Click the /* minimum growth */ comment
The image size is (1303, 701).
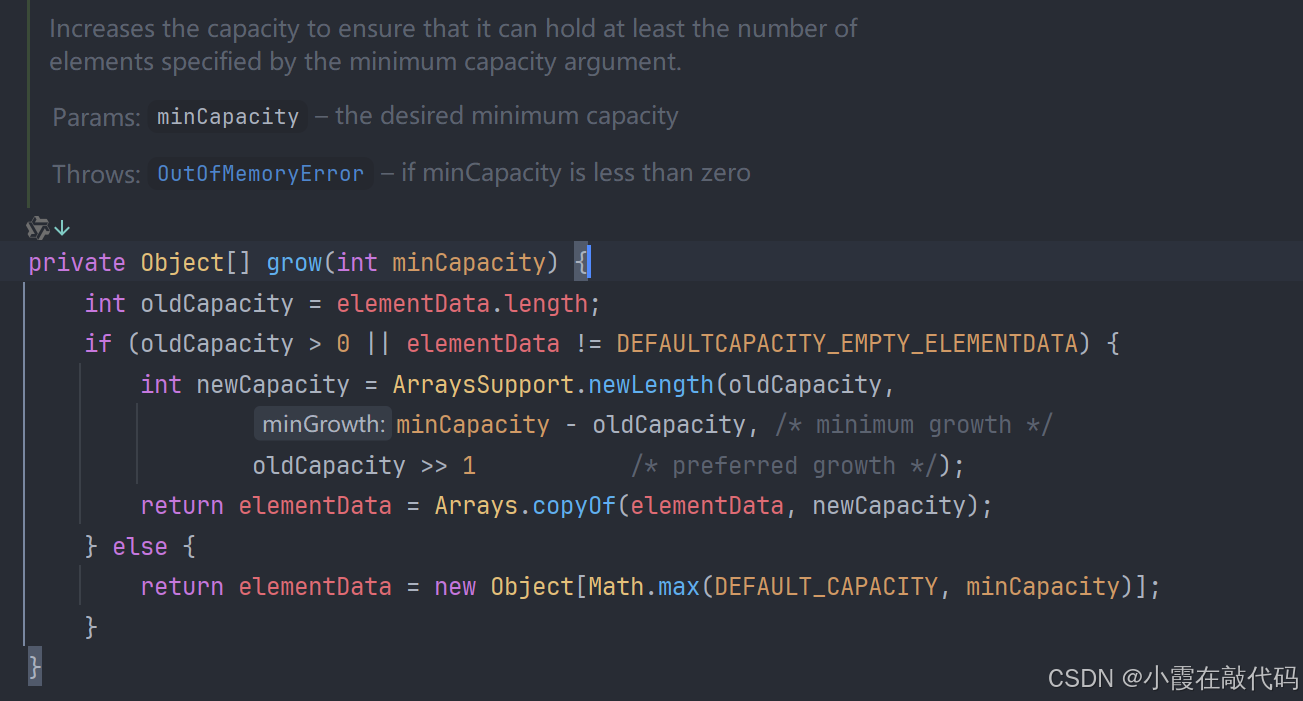(x=914, y=425)
